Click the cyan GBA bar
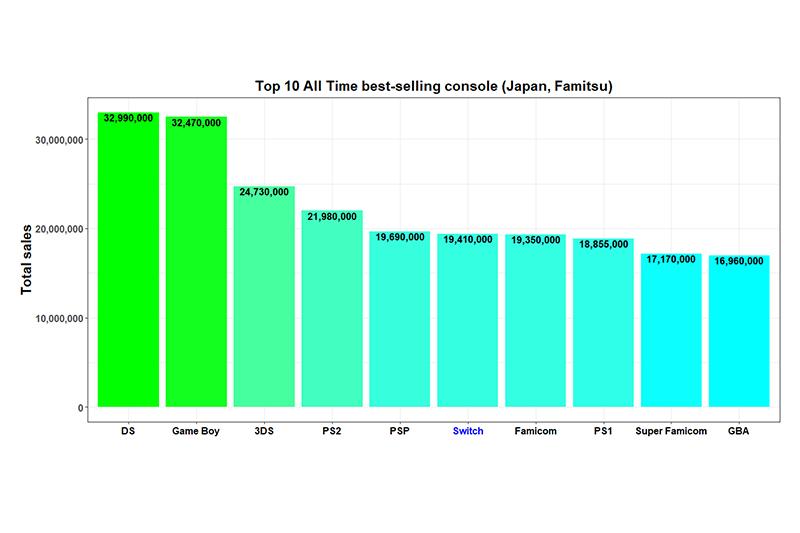Screen dimensions: 800x533 tap(739, 335)
